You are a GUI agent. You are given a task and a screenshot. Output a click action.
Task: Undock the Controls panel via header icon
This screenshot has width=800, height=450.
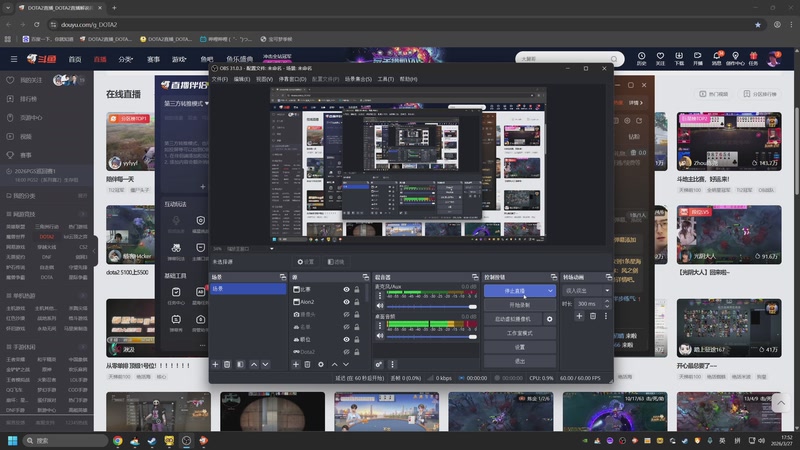point(554,277)
